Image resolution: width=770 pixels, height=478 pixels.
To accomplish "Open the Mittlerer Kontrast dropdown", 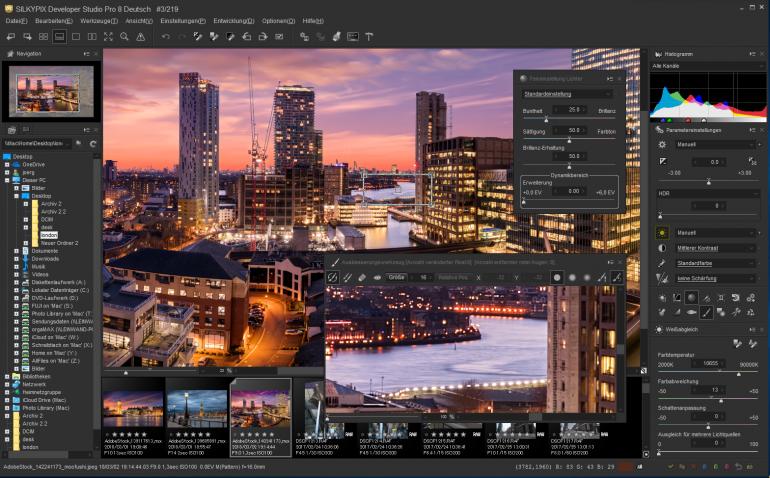I will [715, 248].
